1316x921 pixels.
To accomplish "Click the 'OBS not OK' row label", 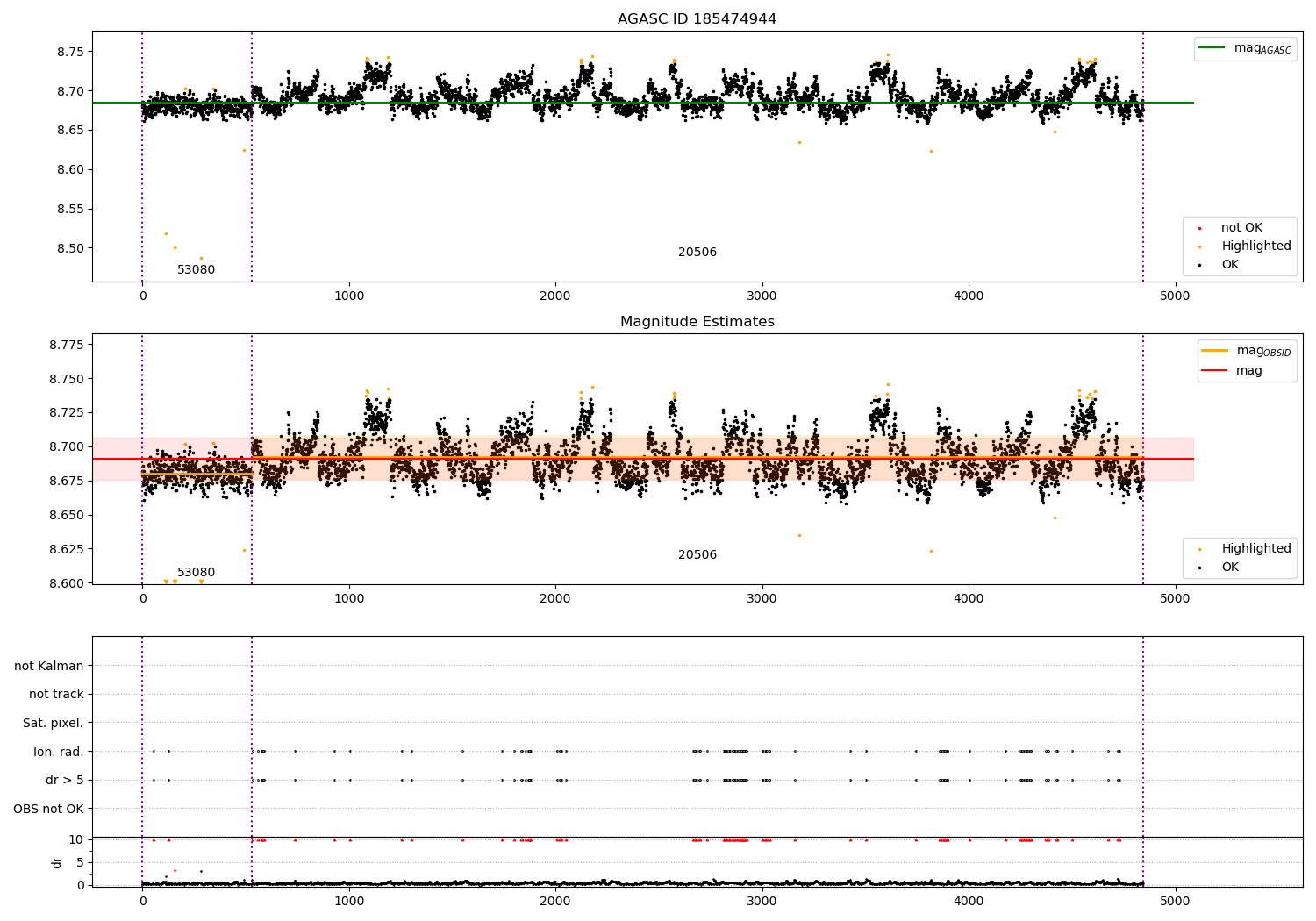I will pos(48,809).
